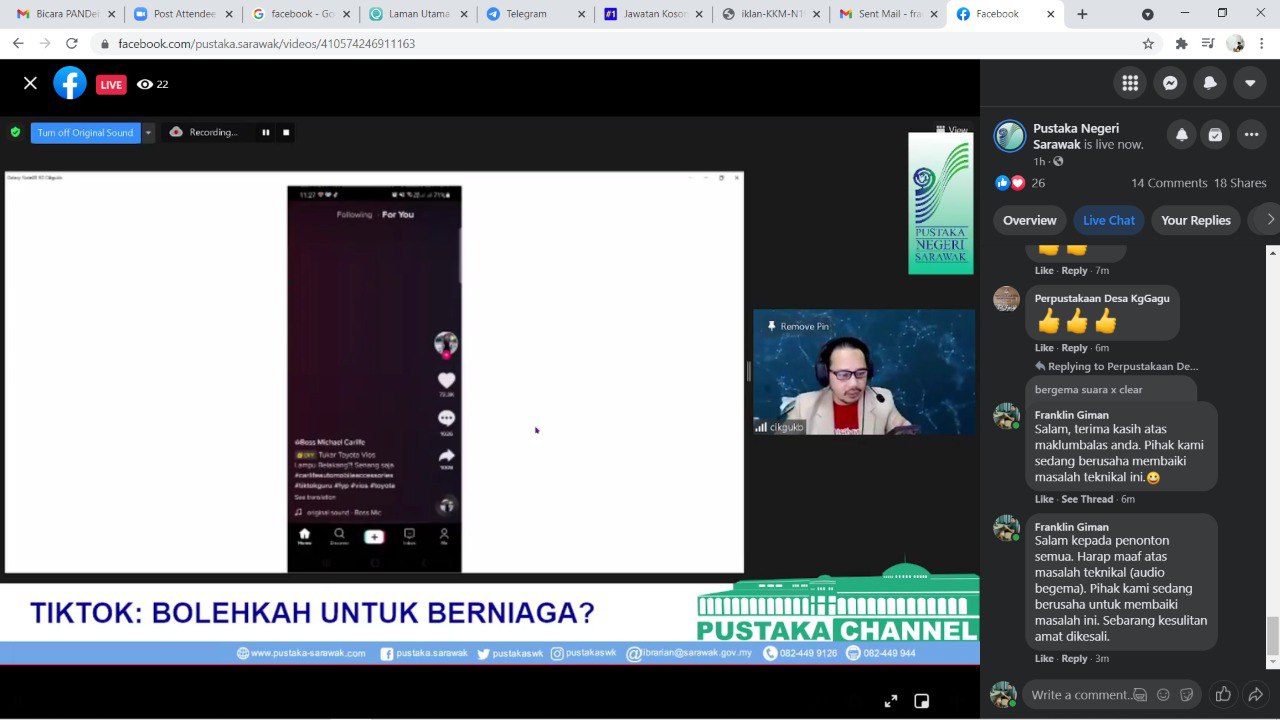1280x720 pixels.
Task: Click the address bar URL
Action: [x=266, y=44]
